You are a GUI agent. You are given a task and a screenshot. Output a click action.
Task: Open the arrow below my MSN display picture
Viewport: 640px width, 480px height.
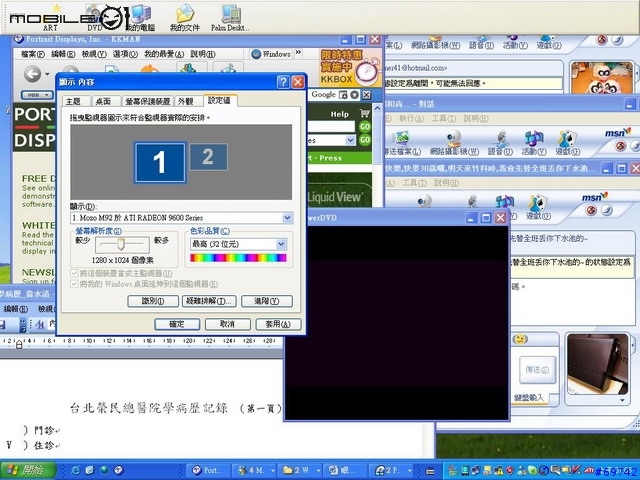622,400
